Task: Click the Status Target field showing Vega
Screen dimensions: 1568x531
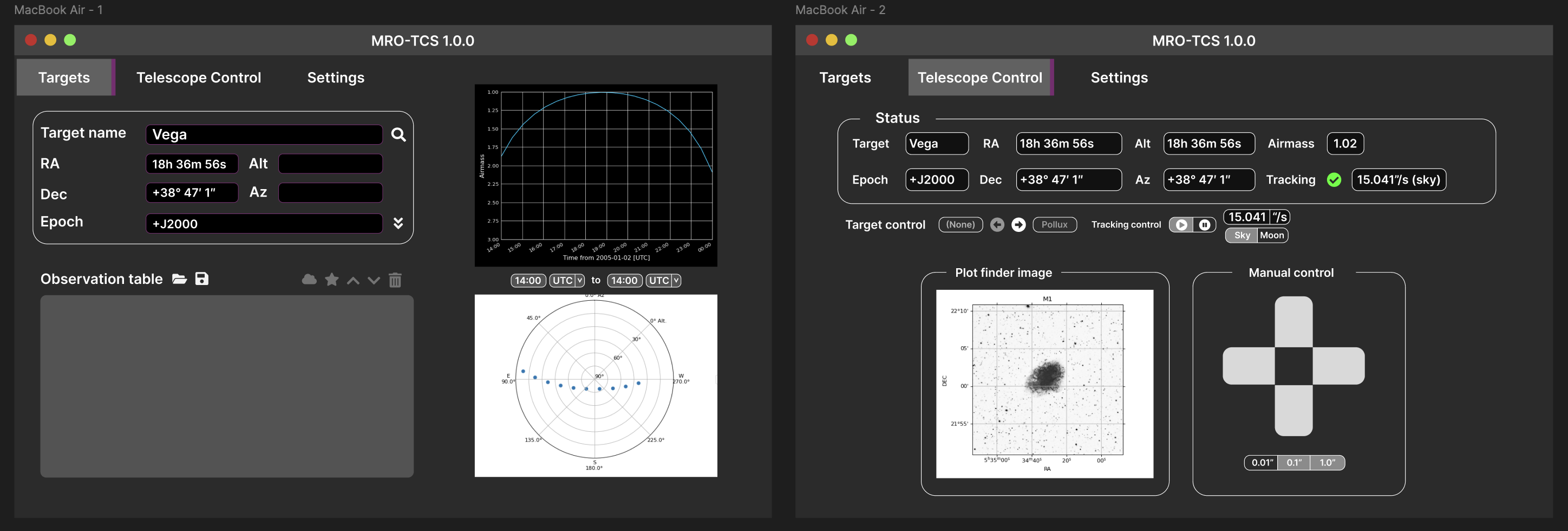Action: (x=937, y=144)
